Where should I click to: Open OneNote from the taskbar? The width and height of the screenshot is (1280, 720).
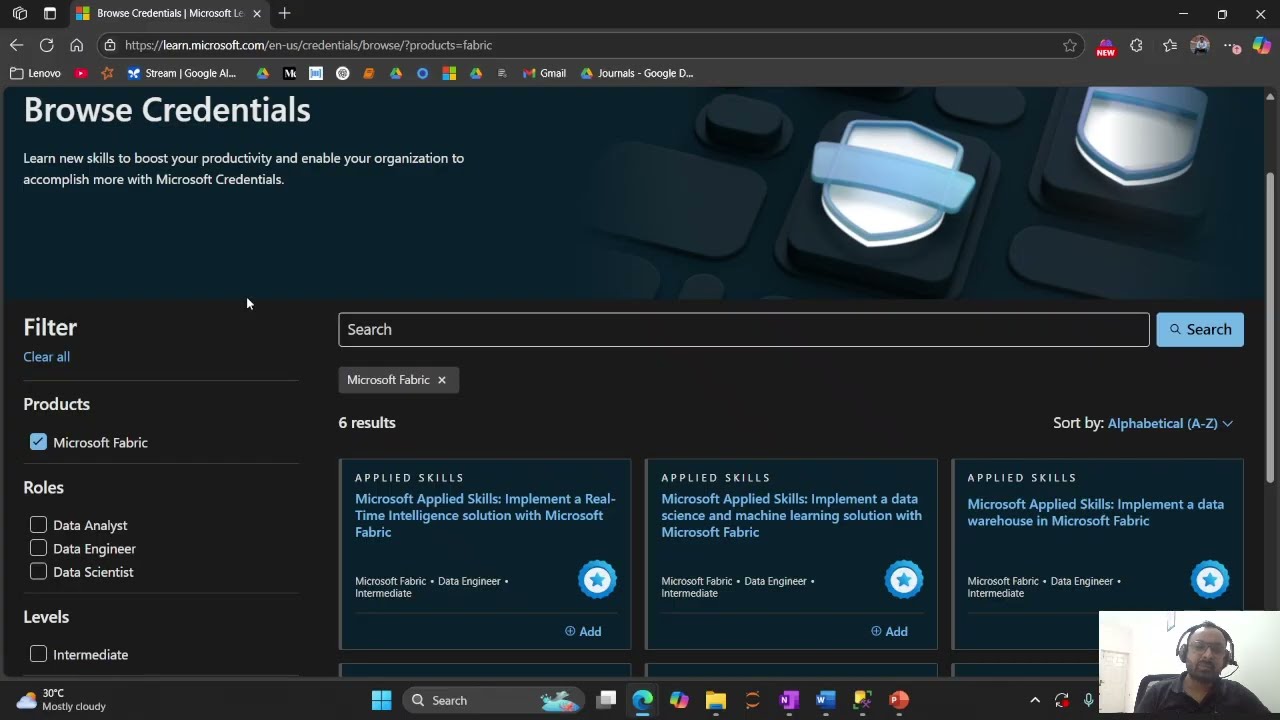789,700
